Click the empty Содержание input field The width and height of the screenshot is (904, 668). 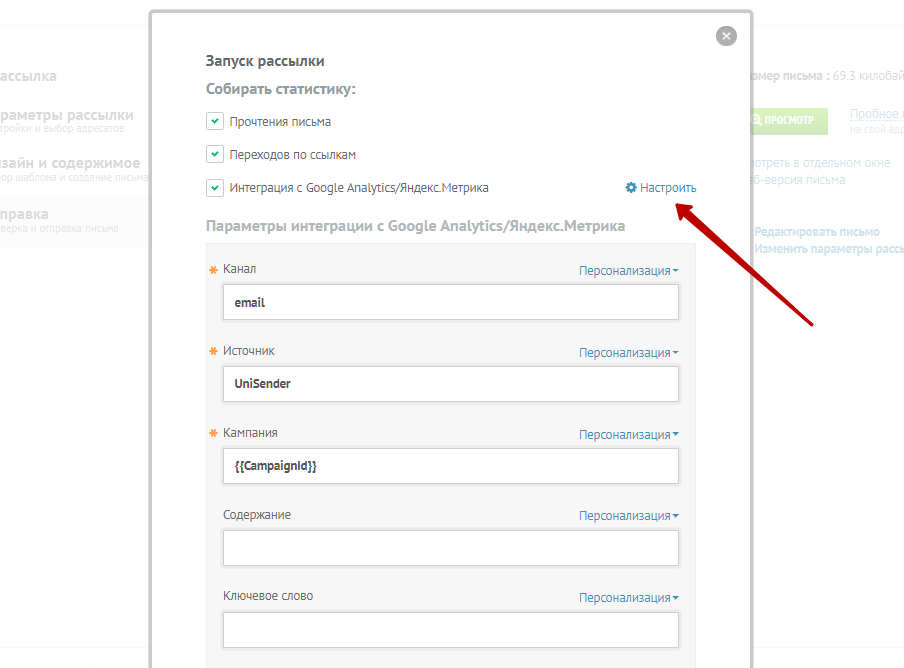click(451, 548)
